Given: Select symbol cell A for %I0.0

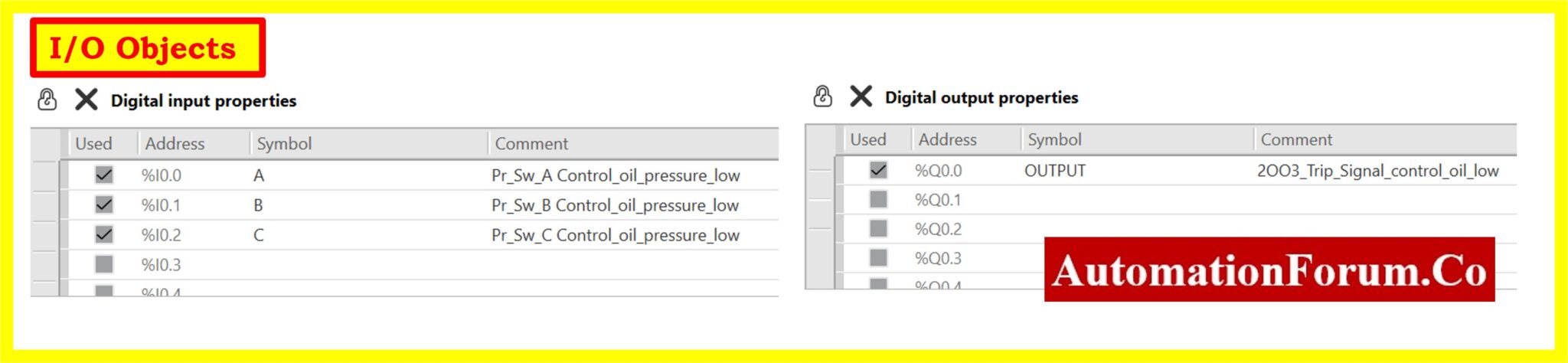Looking at the screenshot, I should pos(259,175).
